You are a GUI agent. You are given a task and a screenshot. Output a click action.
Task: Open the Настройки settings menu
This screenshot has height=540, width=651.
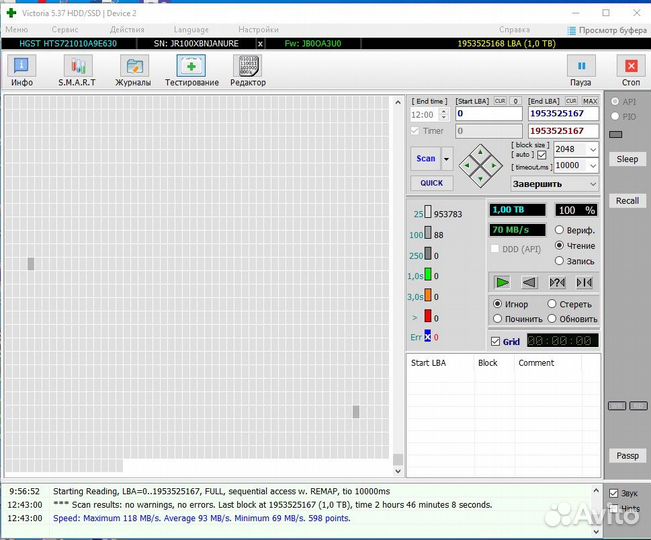pyautogui.click(x=259, y=30)
